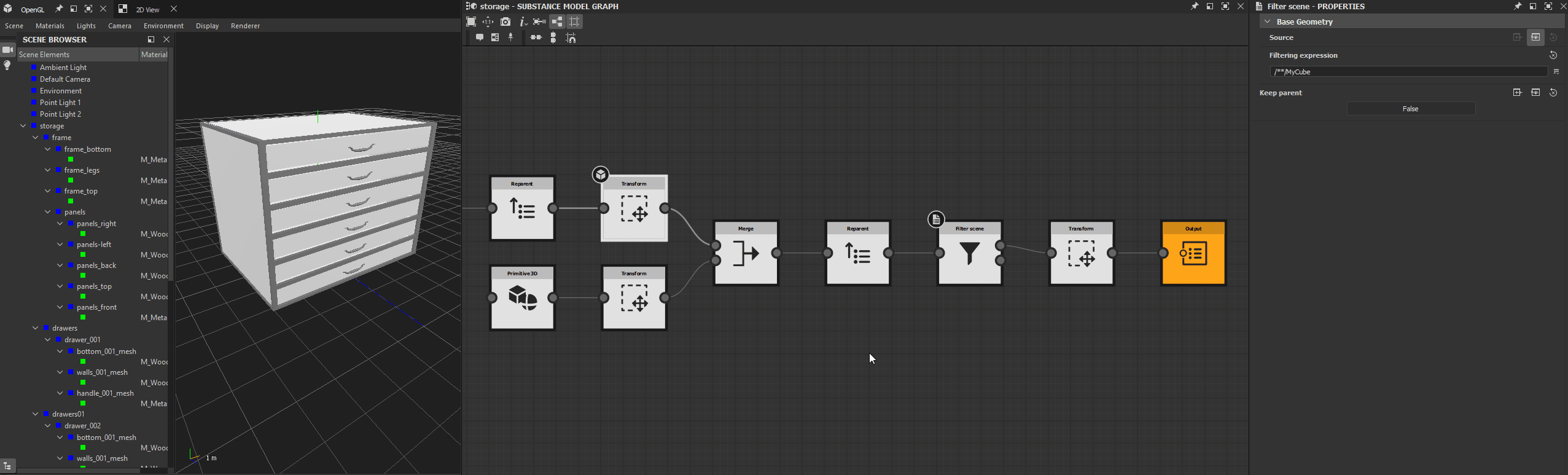Toggle Keep parent False button

(1410, 109)
